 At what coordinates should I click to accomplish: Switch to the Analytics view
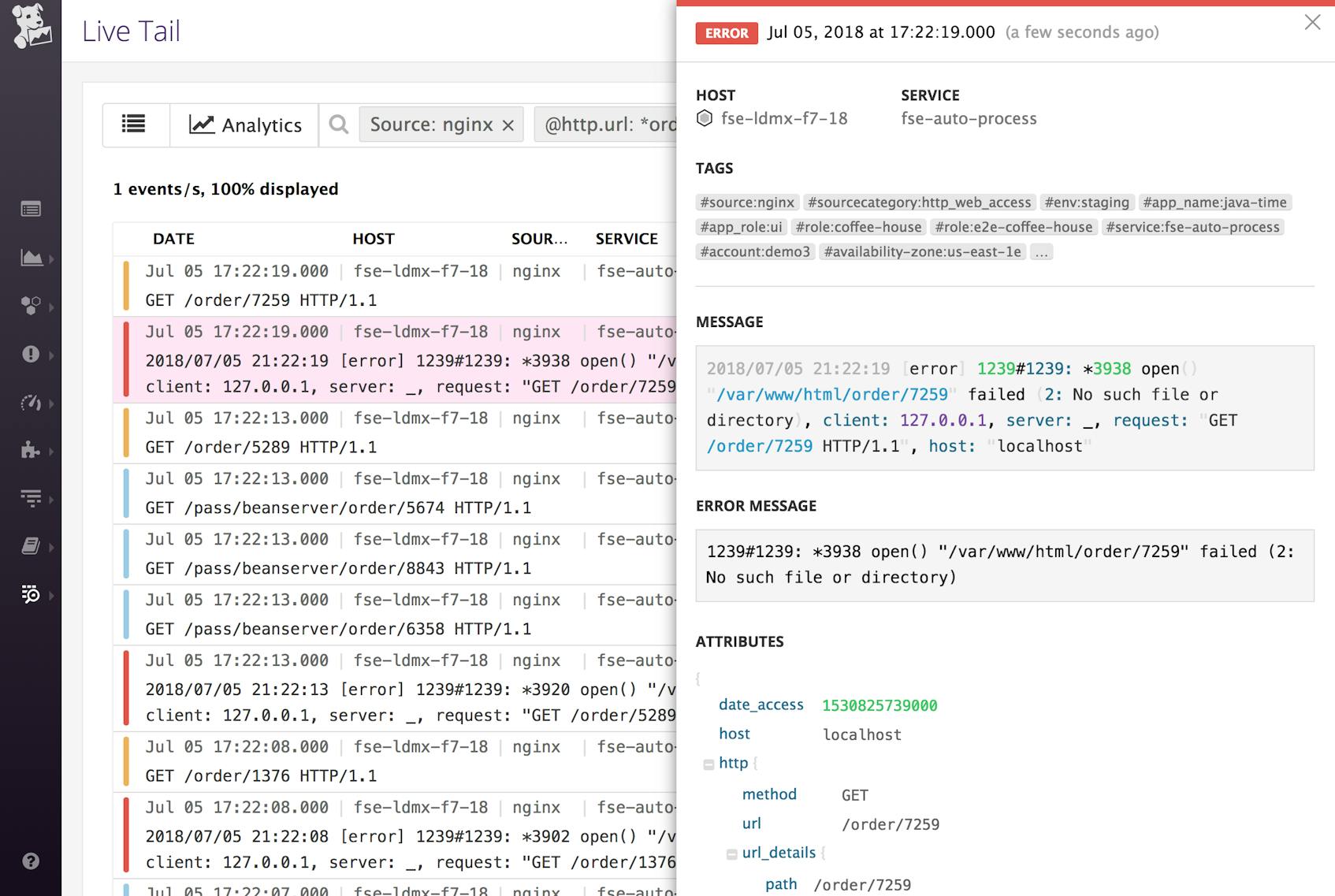tap(244, 125)
